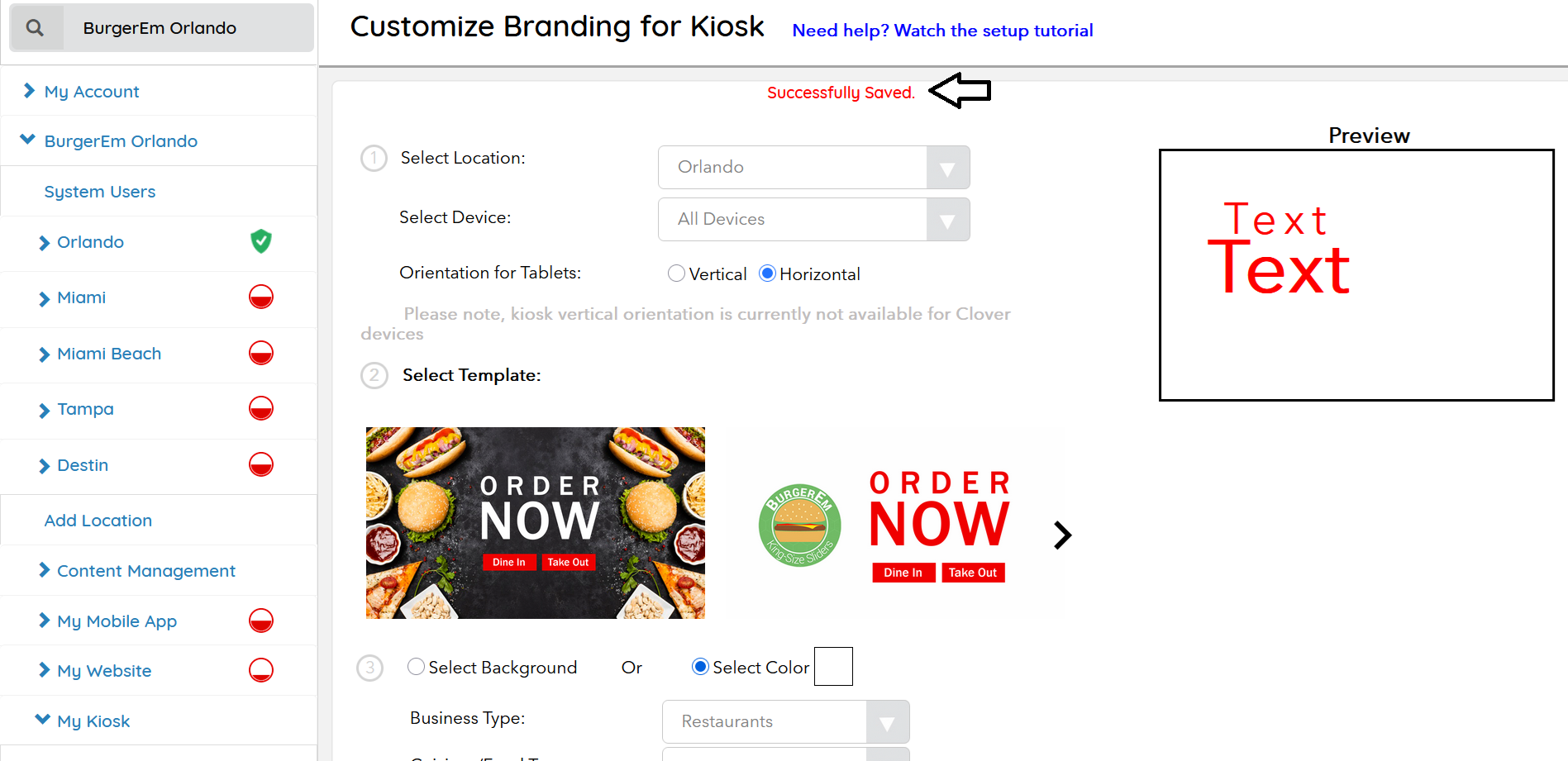Click the red status icon beside Tampa
Image resolution: width=1568 pixels, height=761 pixels.
pos(261,408)
